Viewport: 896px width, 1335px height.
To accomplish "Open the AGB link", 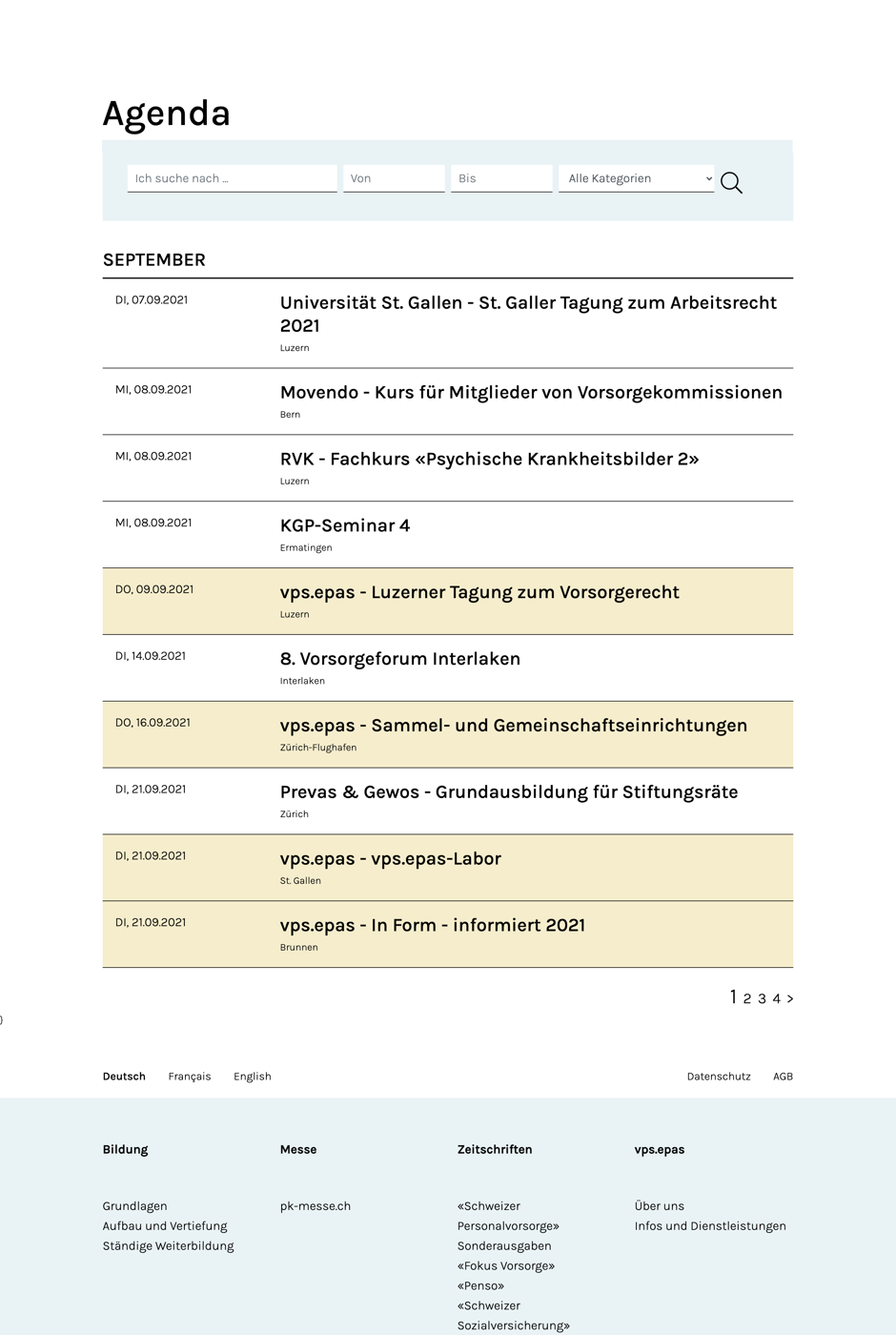I will pyautogui.click(x=783, y=1076).
